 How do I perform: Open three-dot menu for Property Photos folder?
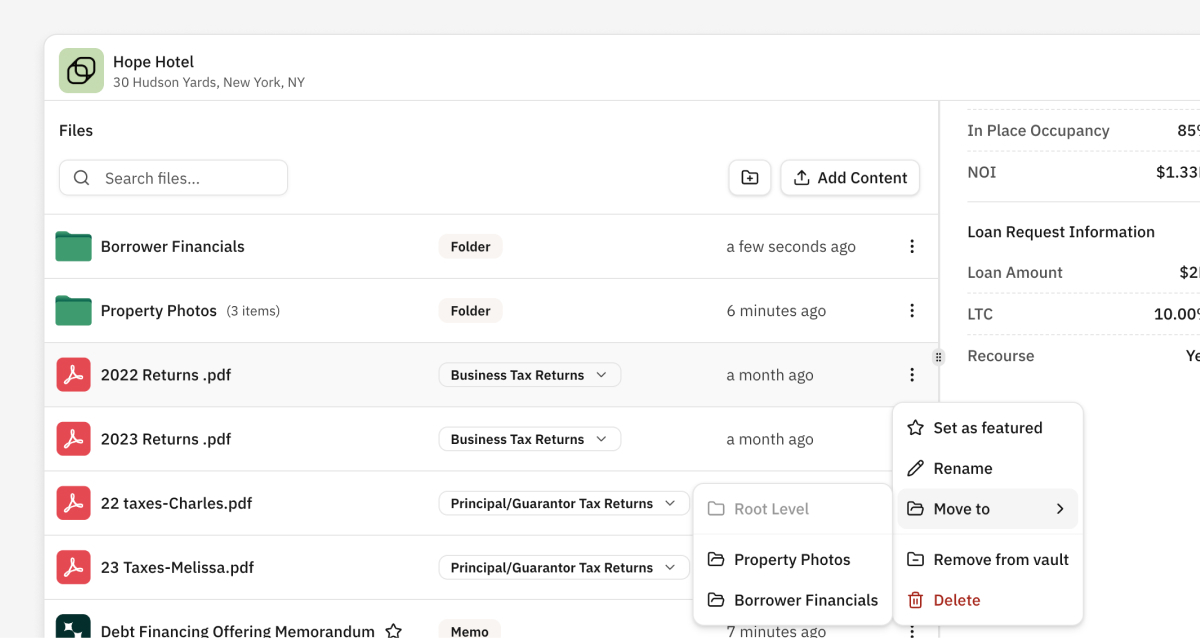click(x=911, y=311)
